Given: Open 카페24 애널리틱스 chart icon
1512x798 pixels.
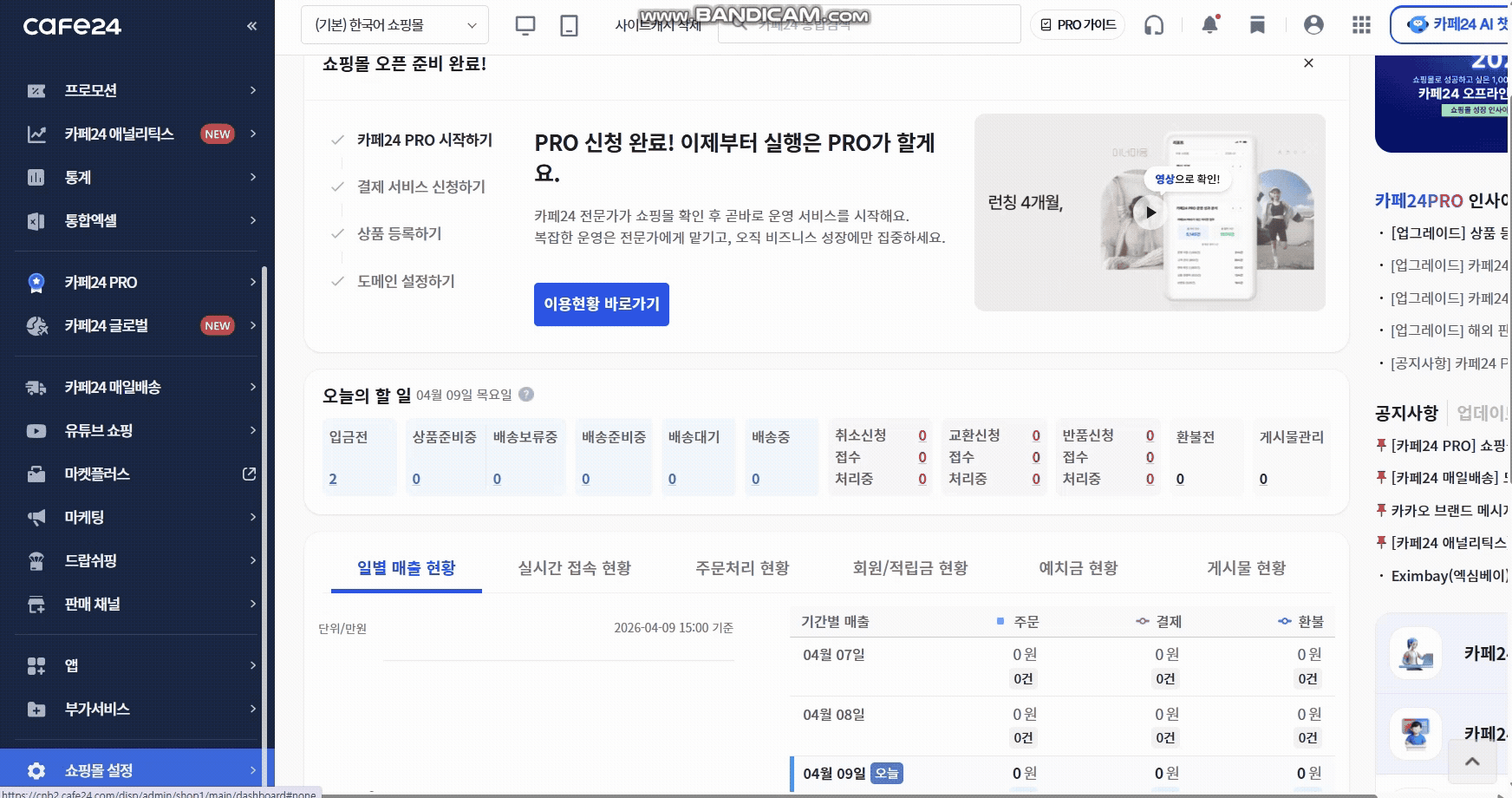Looking at the screenshot, I should click(36, 134).
